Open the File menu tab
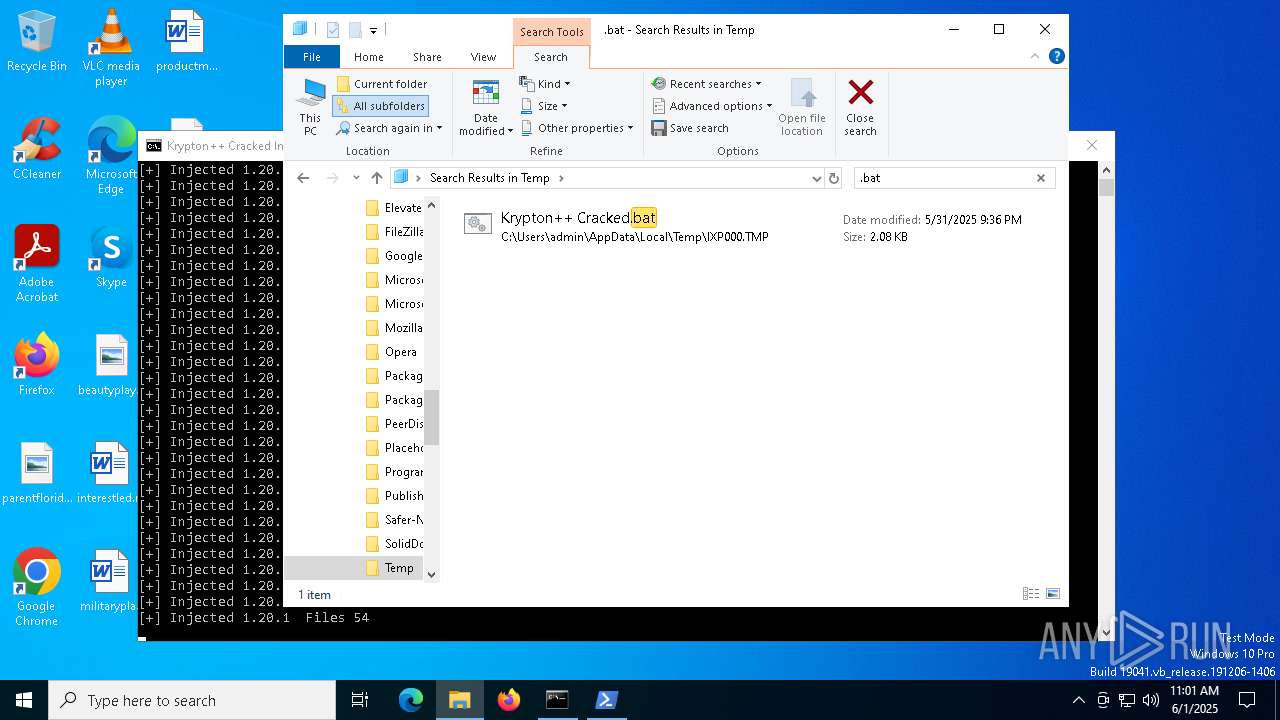The height and width of the screenshot is (720, 1280). click(x=312, y=57)
